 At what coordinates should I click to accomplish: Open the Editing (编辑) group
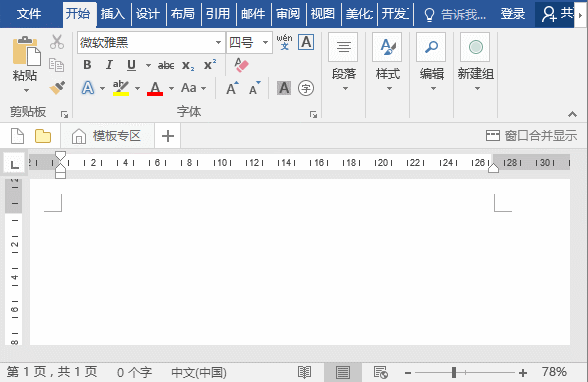(x=432, y=63)
